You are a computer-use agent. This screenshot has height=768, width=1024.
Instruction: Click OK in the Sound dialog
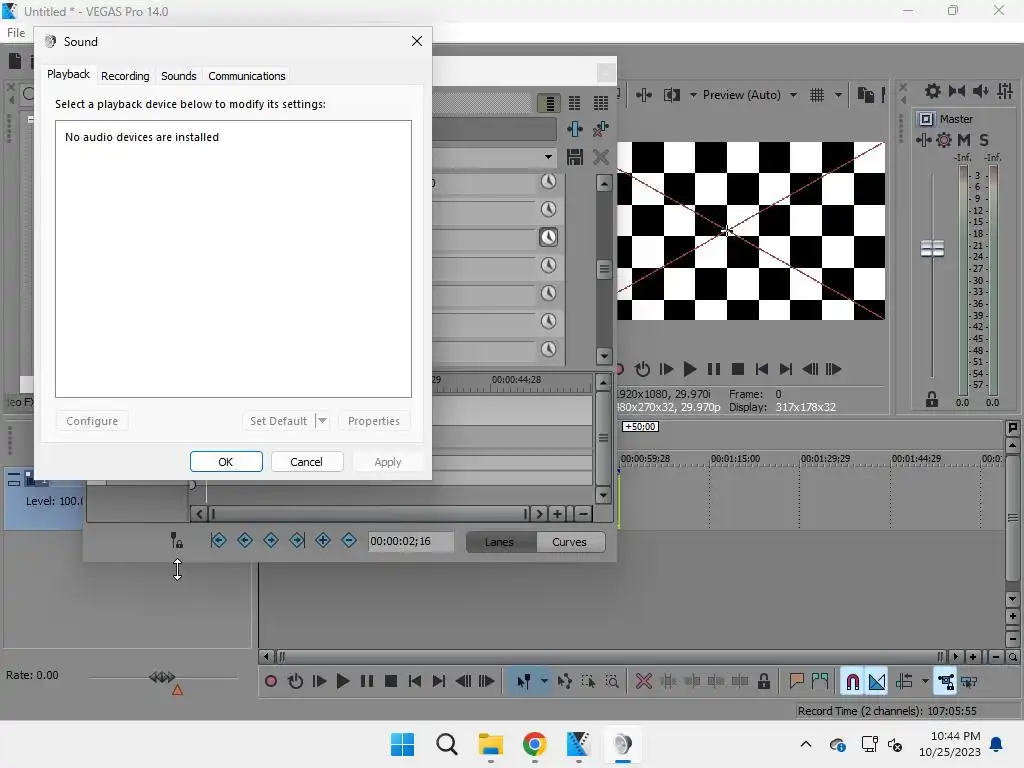pos(226,462)
